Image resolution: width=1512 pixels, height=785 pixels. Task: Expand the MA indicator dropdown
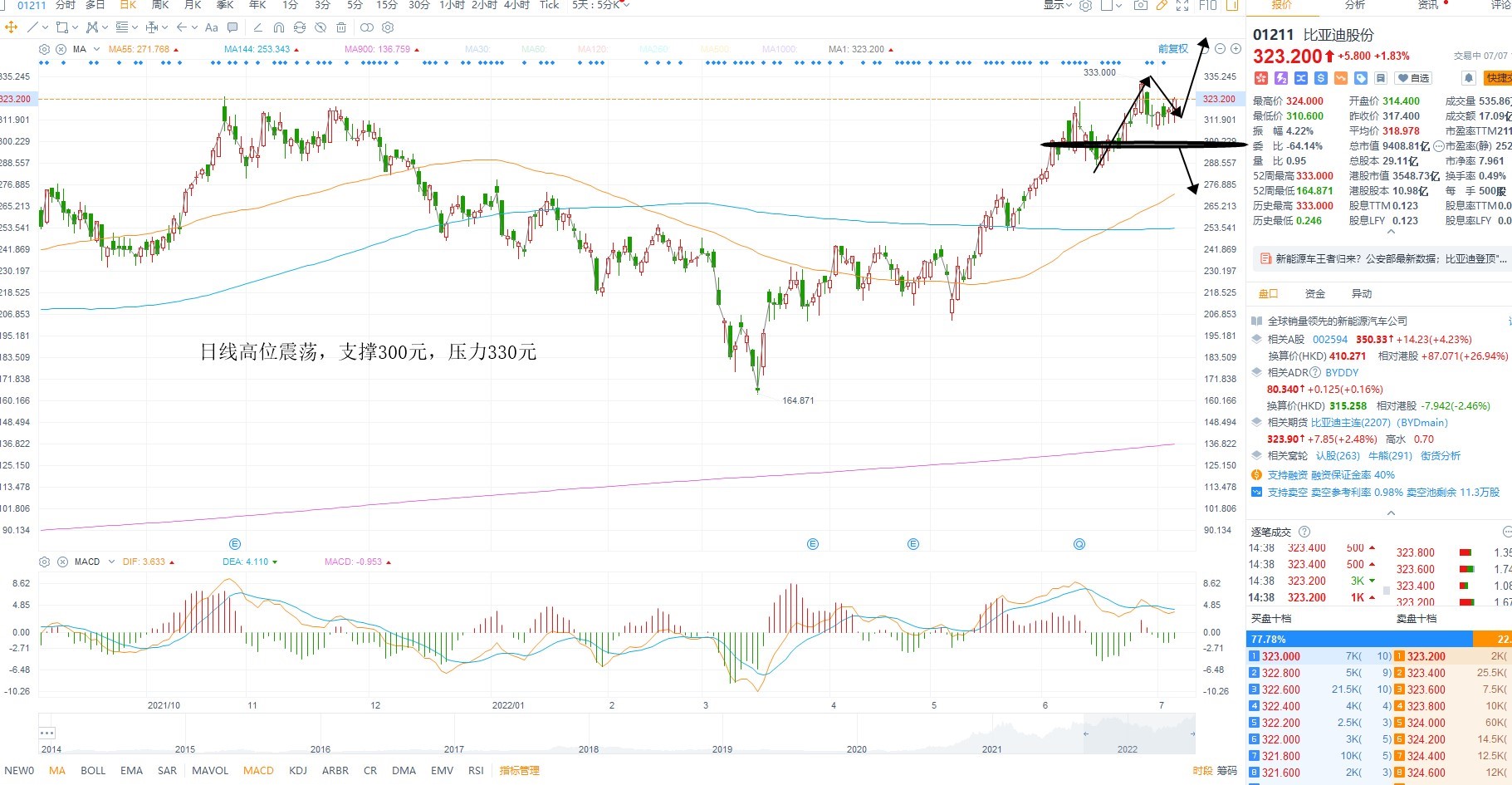pyautogui.click(x=97, y=49)
